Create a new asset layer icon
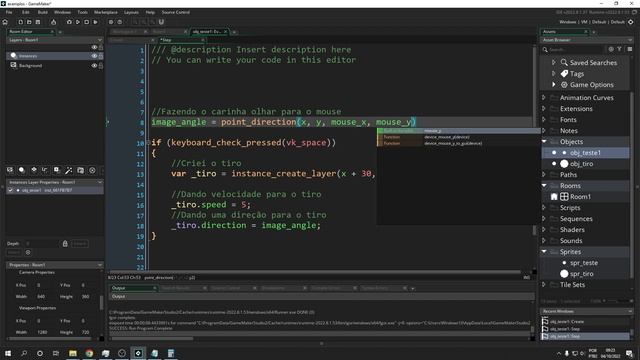Image resolution: width=640 pixels, height=360 pixels. [57, 170]
